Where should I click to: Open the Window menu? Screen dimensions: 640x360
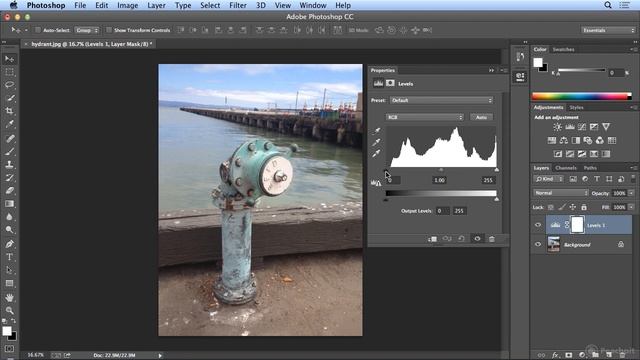coord(313,5)
